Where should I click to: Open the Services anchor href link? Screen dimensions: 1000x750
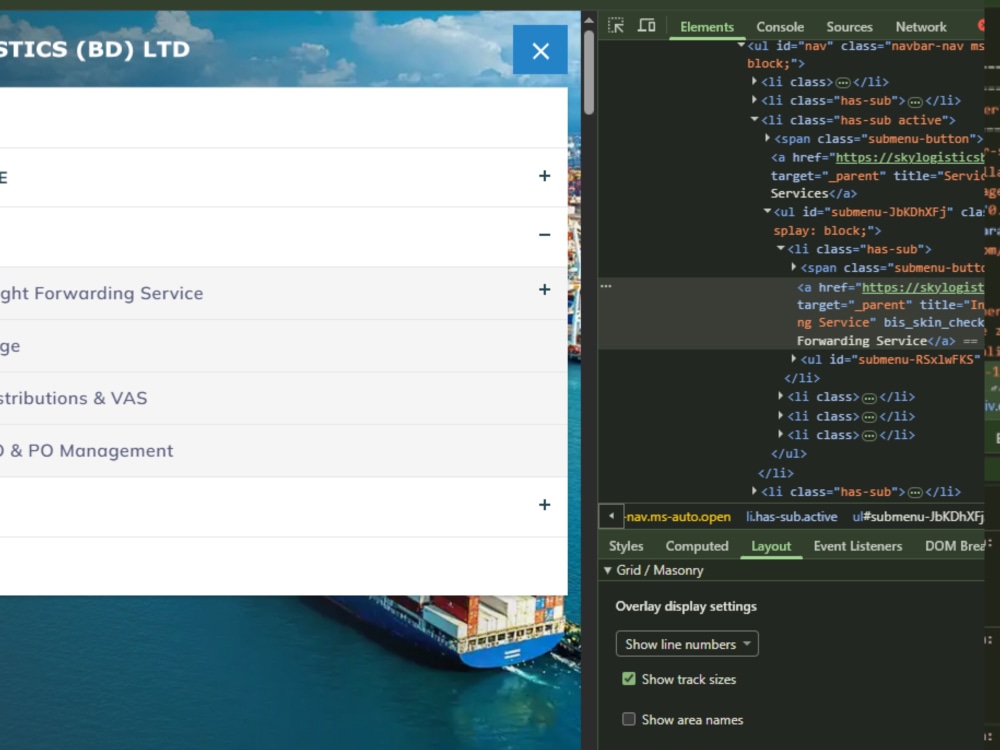(x=910, y=158)
